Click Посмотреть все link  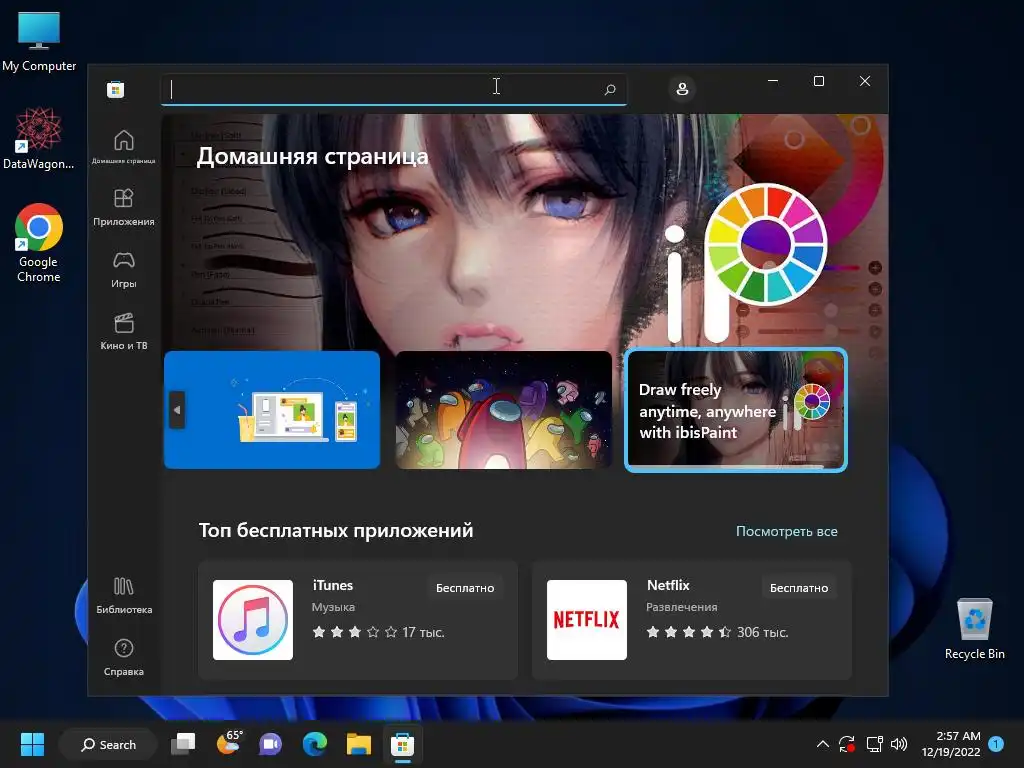click(x=786, y=532)
